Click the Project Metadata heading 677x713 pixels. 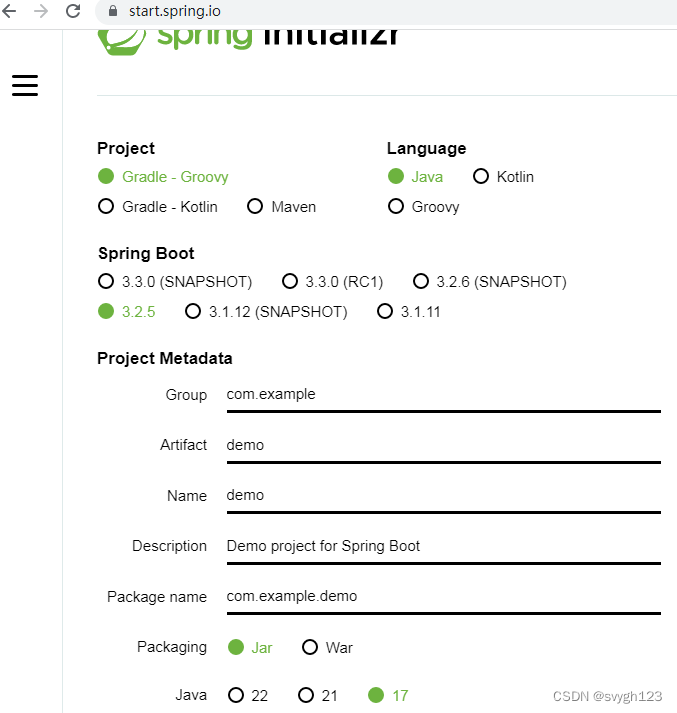165,358
